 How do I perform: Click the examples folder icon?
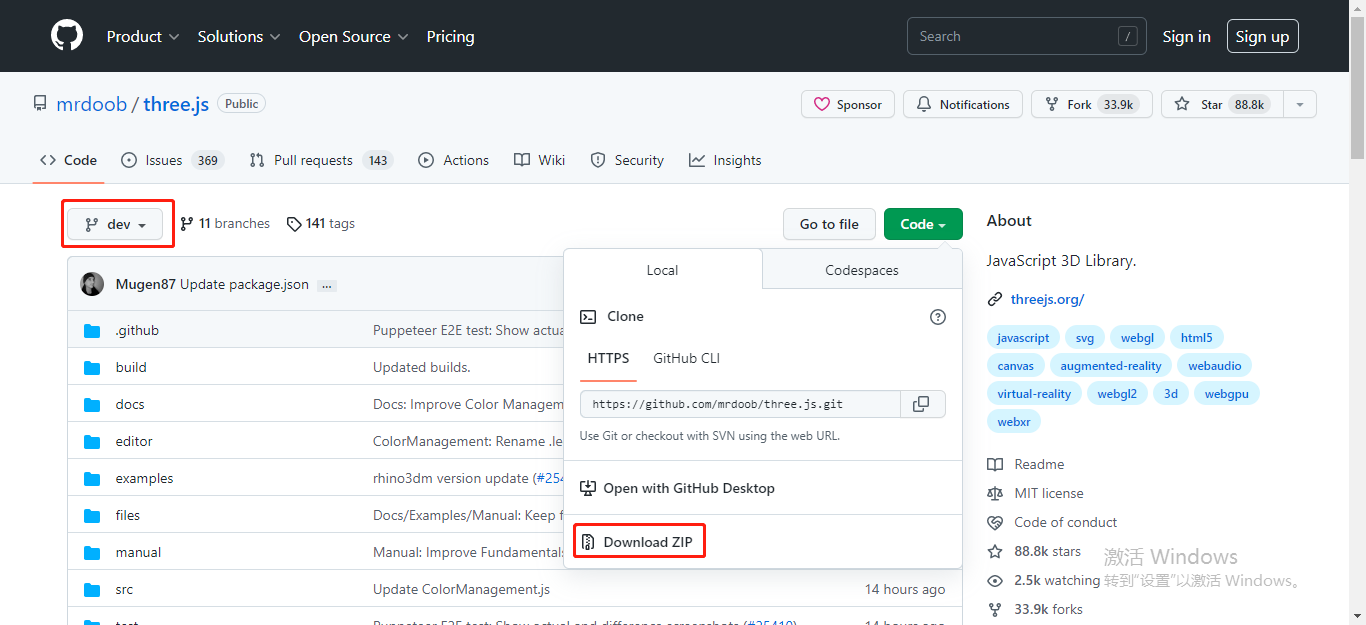tap(93, 479)
